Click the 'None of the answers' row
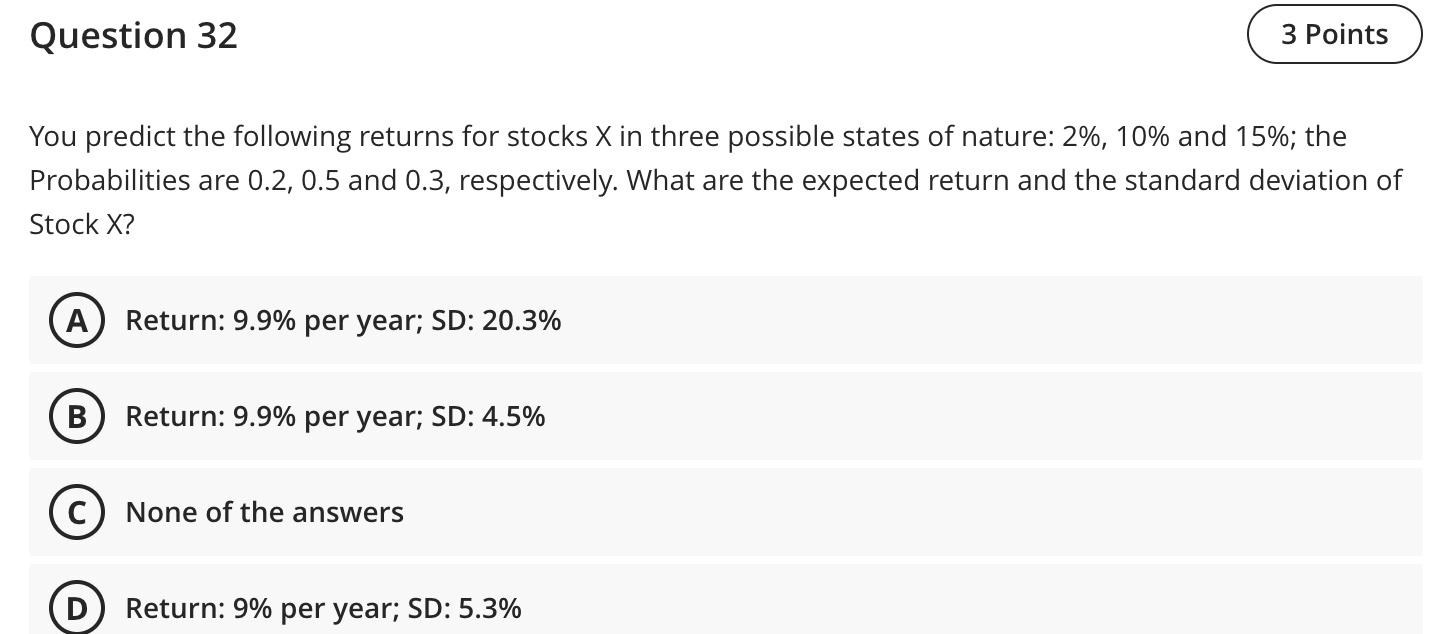The width and height of the screenshot is (1456, 634). (900, 512)
